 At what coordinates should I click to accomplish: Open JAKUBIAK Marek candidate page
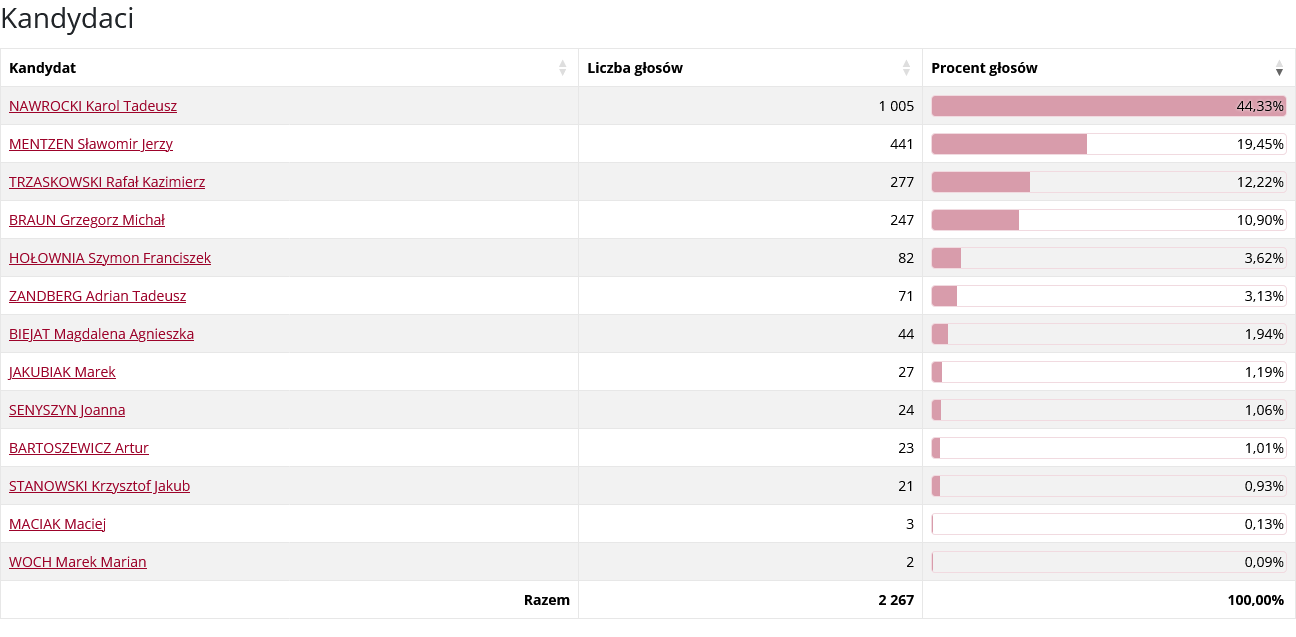[x=62, y=372]
